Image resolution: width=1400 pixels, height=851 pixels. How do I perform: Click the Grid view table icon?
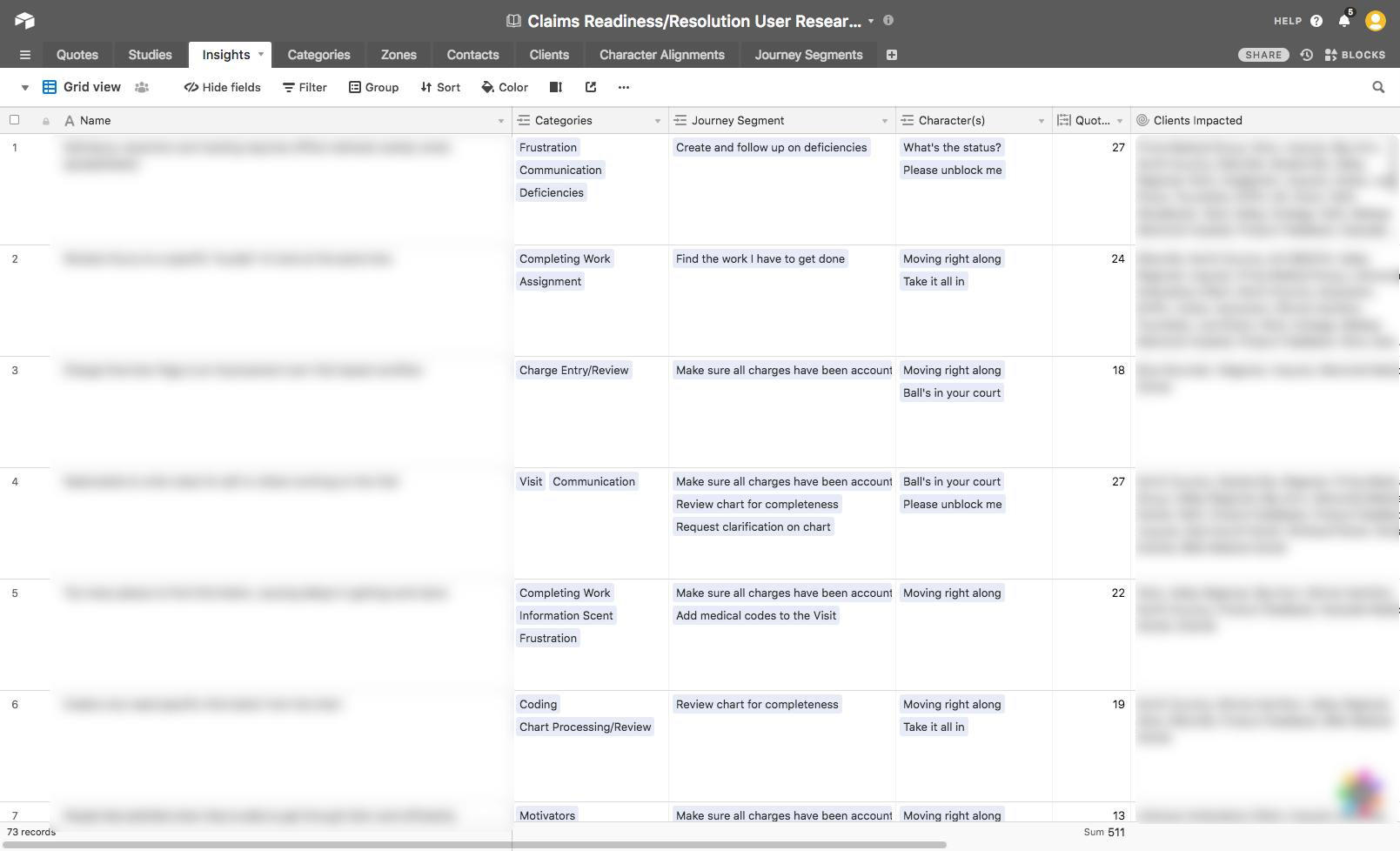(x=50, y=87)
